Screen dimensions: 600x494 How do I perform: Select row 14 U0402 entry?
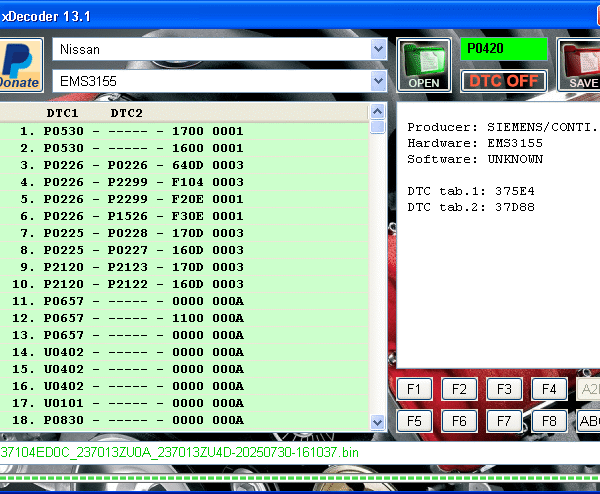pyautogui.click(x=184, y=352)
